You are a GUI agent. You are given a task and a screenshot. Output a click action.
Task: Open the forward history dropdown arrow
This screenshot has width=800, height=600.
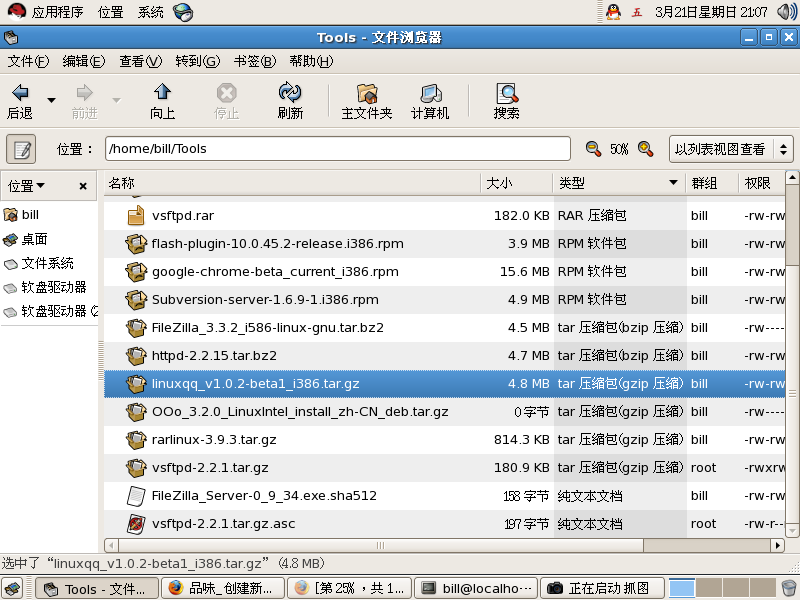click(116, 100)
